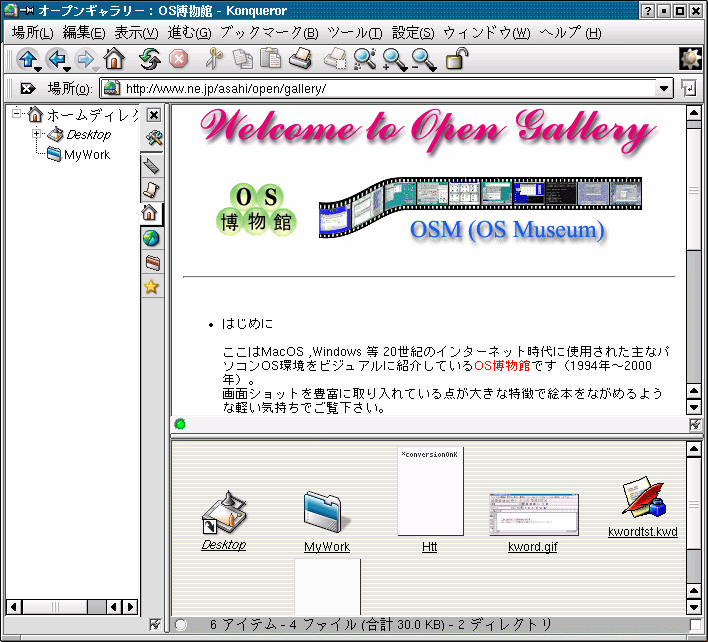Open font-increase dropdown arrow
708x642 pixels.
point(405,69)
